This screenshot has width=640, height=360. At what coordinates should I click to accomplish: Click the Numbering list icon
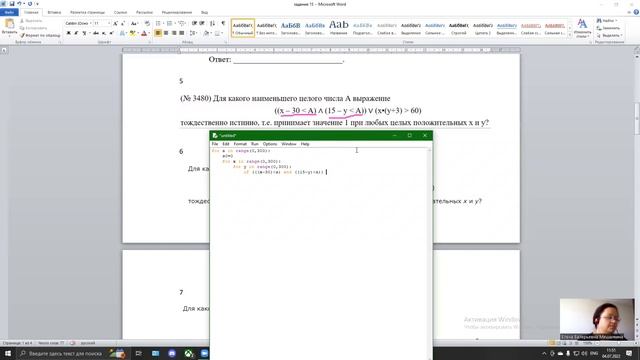pyautogui.click(x=170, y=24)
